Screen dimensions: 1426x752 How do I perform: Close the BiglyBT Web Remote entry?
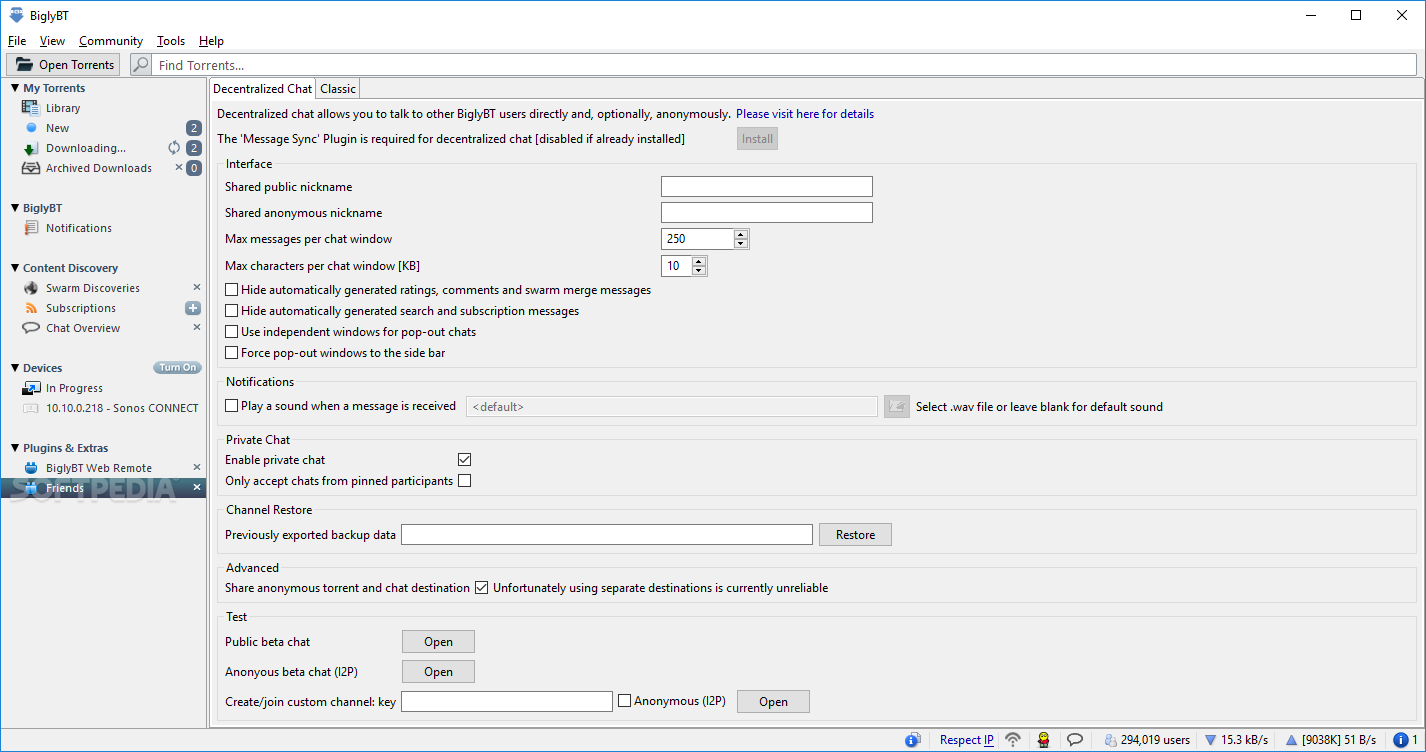click(x=197, y=467)
